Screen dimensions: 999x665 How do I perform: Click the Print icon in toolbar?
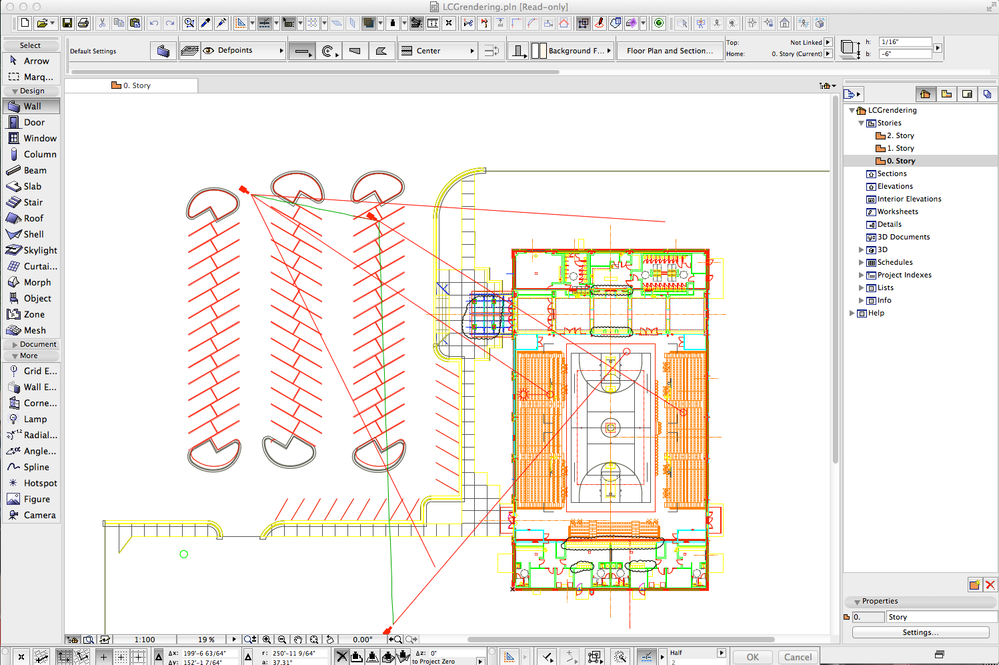click(x=83, y=23)
